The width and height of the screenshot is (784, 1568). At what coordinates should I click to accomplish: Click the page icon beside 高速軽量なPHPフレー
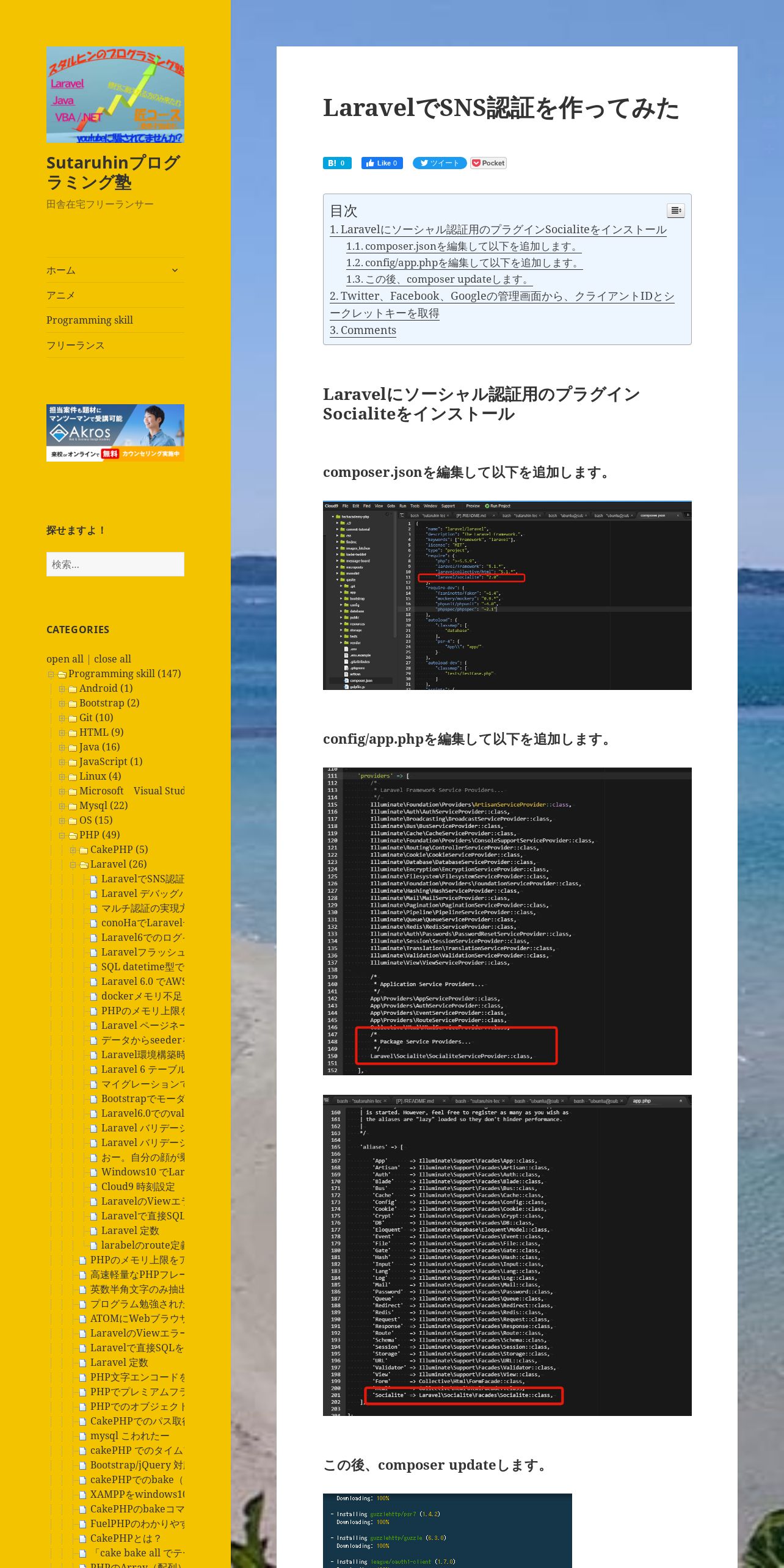[83, 1275]
